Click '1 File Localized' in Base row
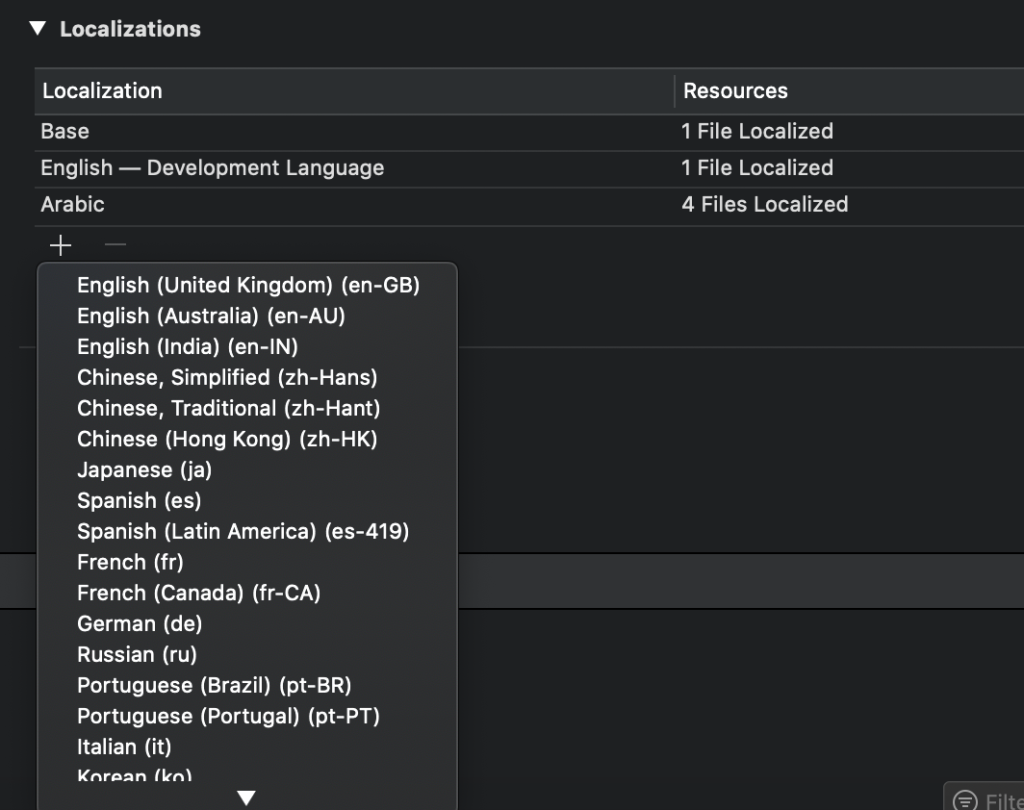This screenshot has width=1024, height=810. (758, 131)
